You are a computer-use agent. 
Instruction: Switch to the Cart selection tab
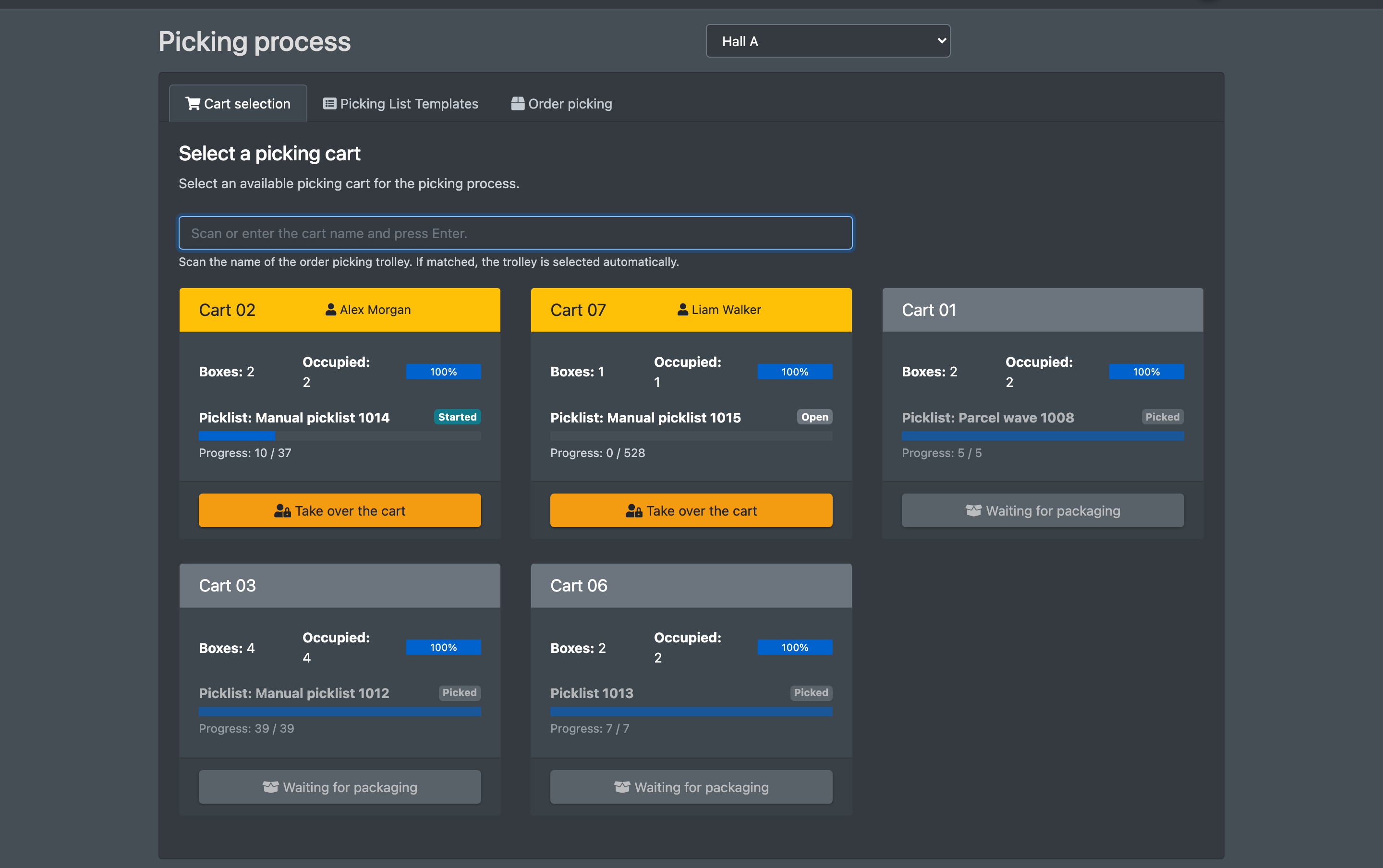238,104
